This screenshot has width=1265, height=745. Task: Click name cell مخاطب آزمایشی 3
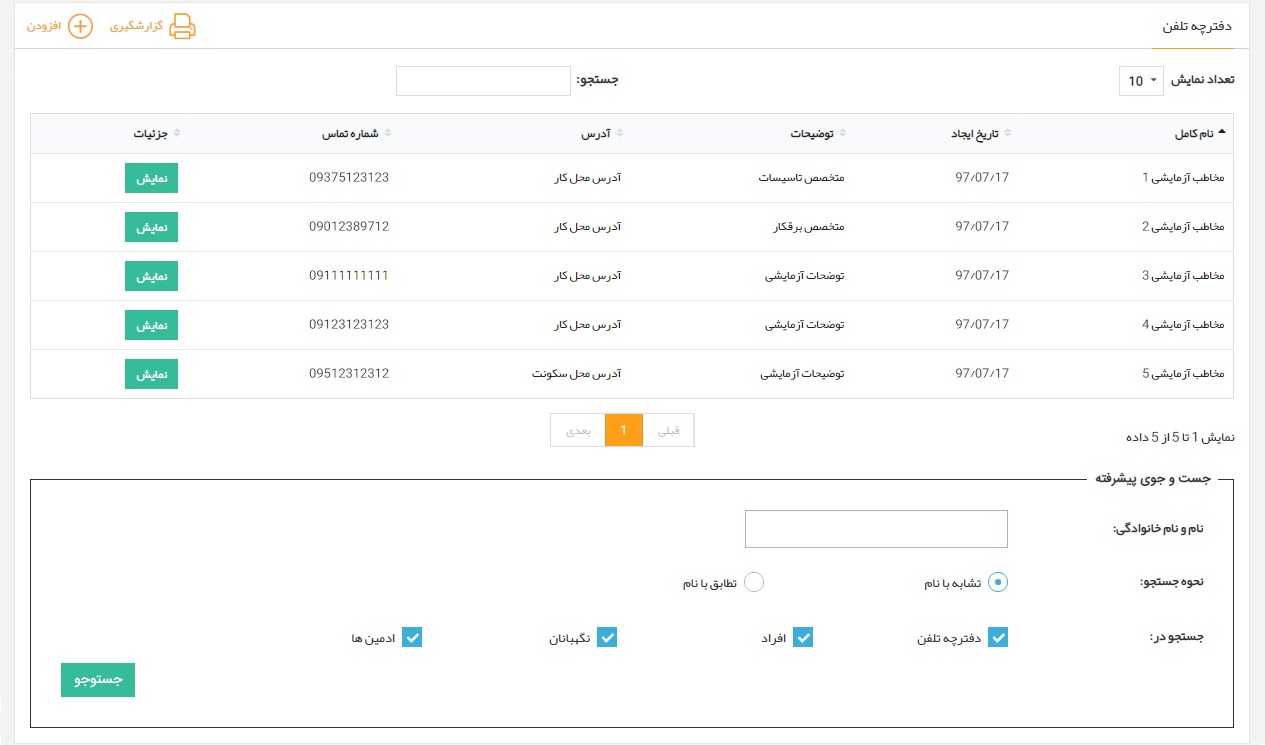pyautogui.click(x=1183, y=276)
